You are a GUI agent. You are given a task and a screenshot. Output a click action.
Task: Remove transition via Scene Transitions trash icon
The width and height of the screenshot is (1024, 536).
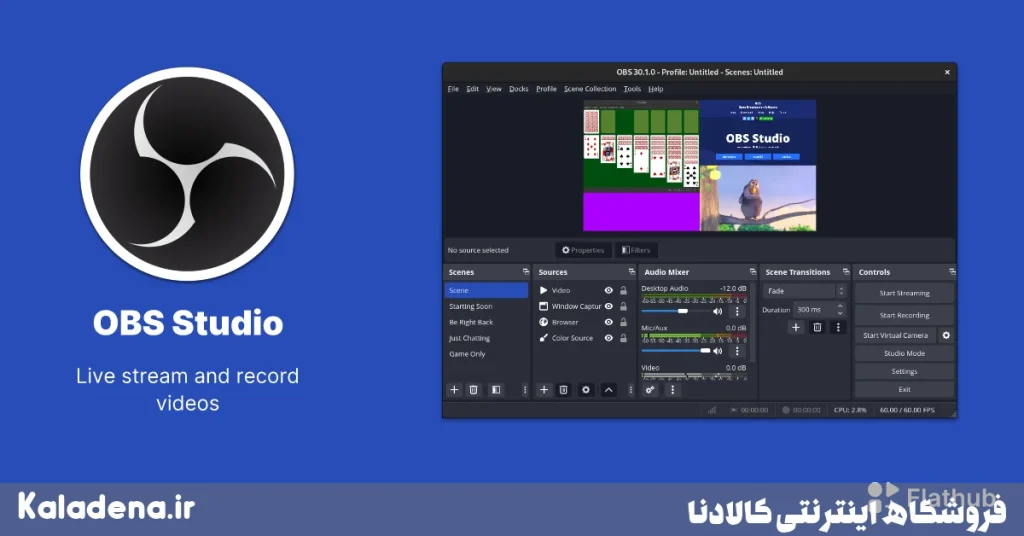tap(817, 327)
